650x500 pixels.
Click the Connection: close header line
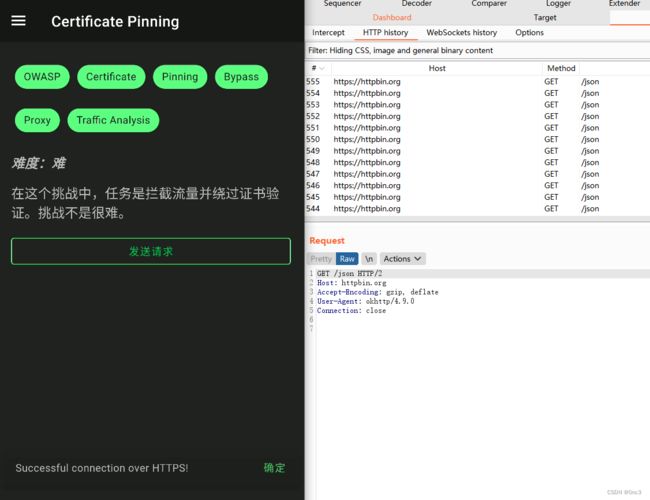[x=352, y=311]
